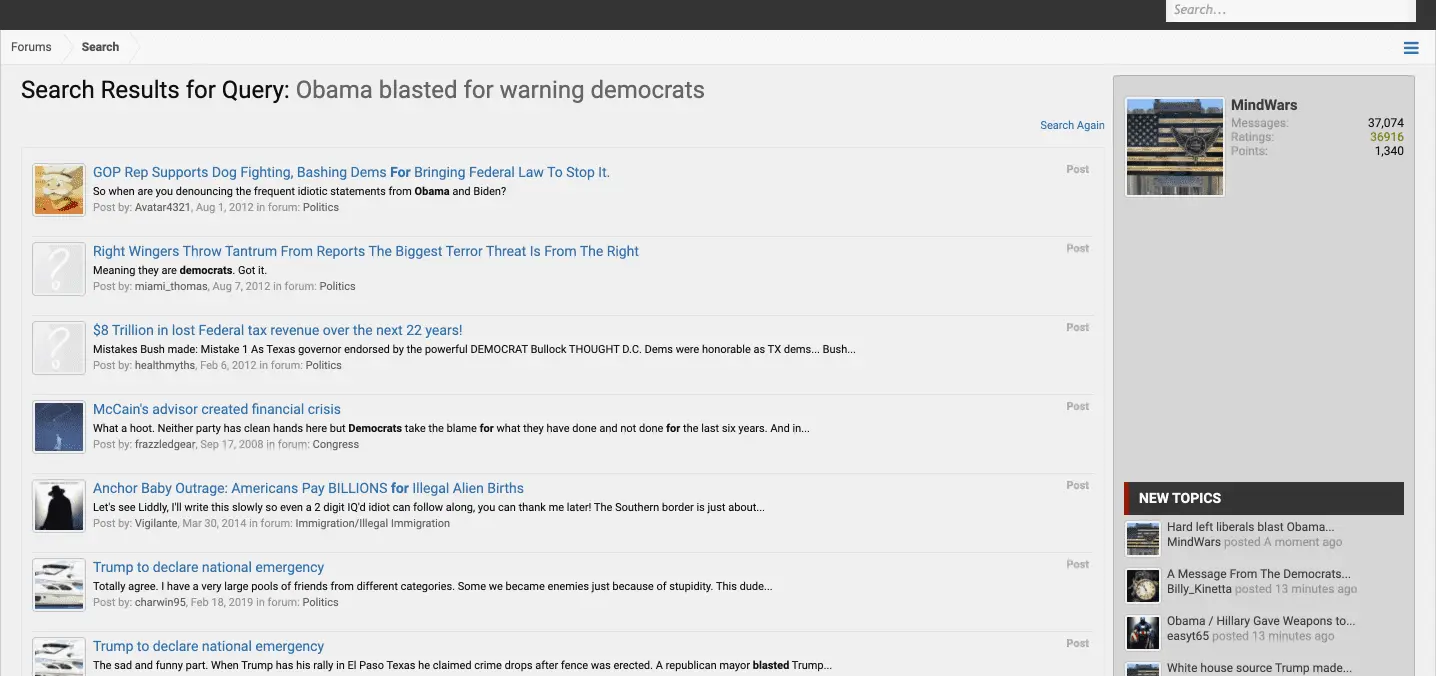The image size is (1436, 676).
Task: Click easyt65's avatar in New Topics
Action: click(1143, 633)
